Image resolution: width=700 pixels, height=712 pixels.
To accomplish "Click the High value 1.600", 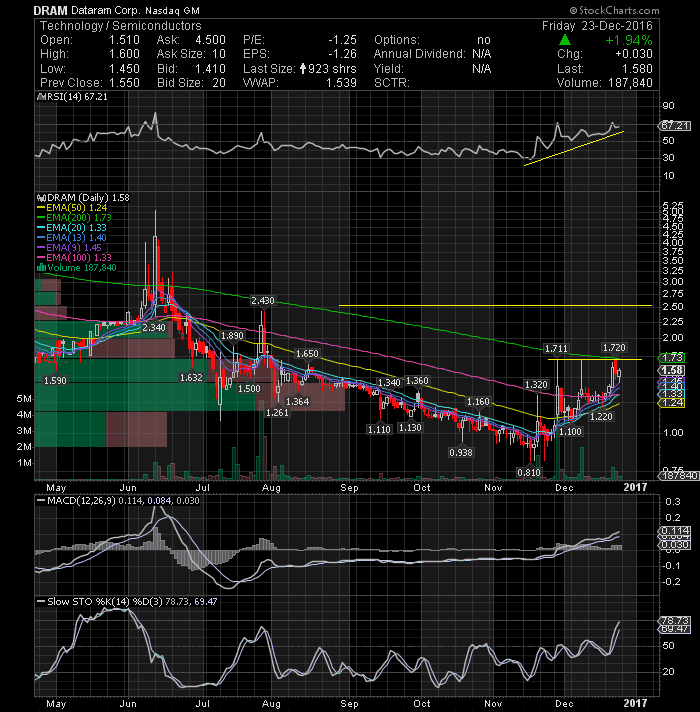I will click(124, 54).
